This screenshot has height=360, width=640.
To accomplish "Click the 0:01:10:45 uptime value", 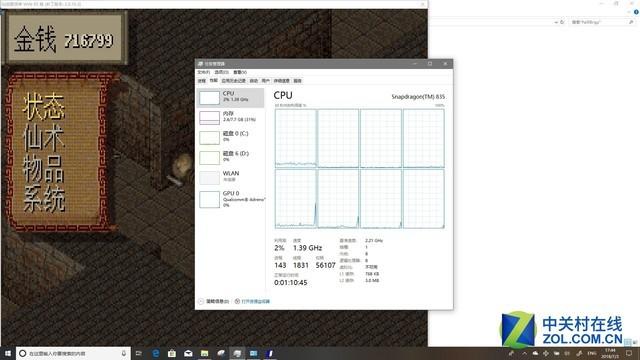I will coord(291,282).
